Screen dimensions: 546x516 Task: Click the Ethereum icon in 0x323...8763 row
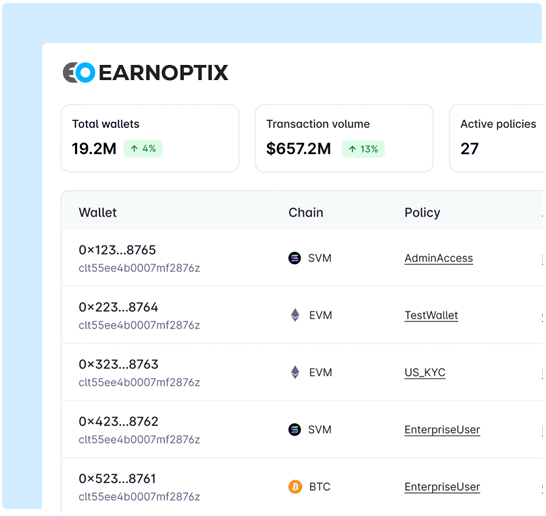[x=295, y=372]
